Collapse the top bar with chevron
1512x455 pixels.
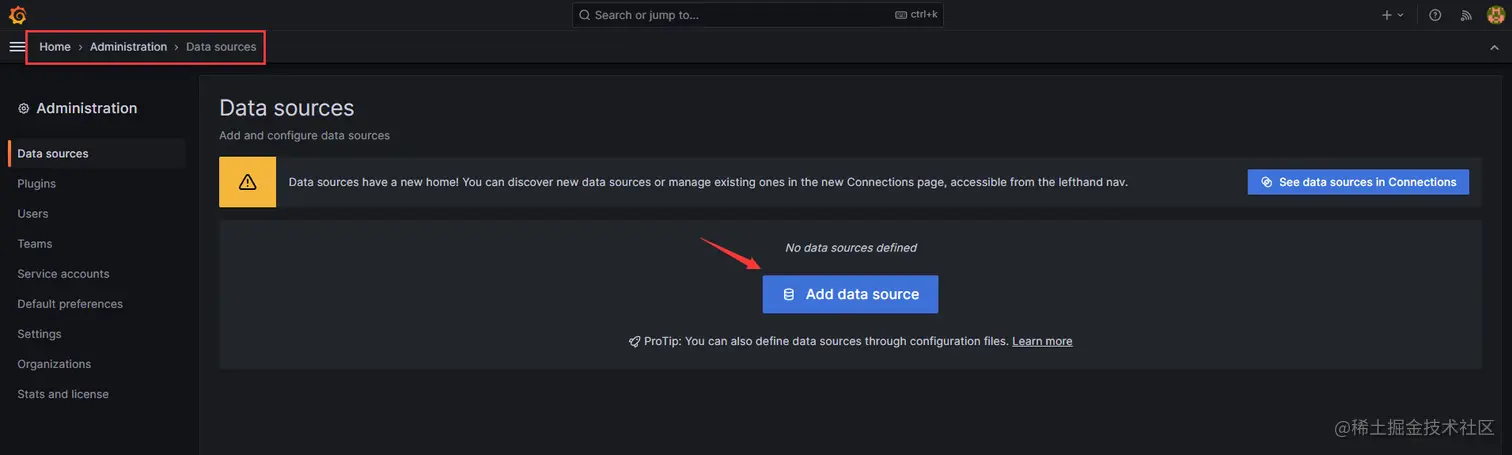point(1494,47)
